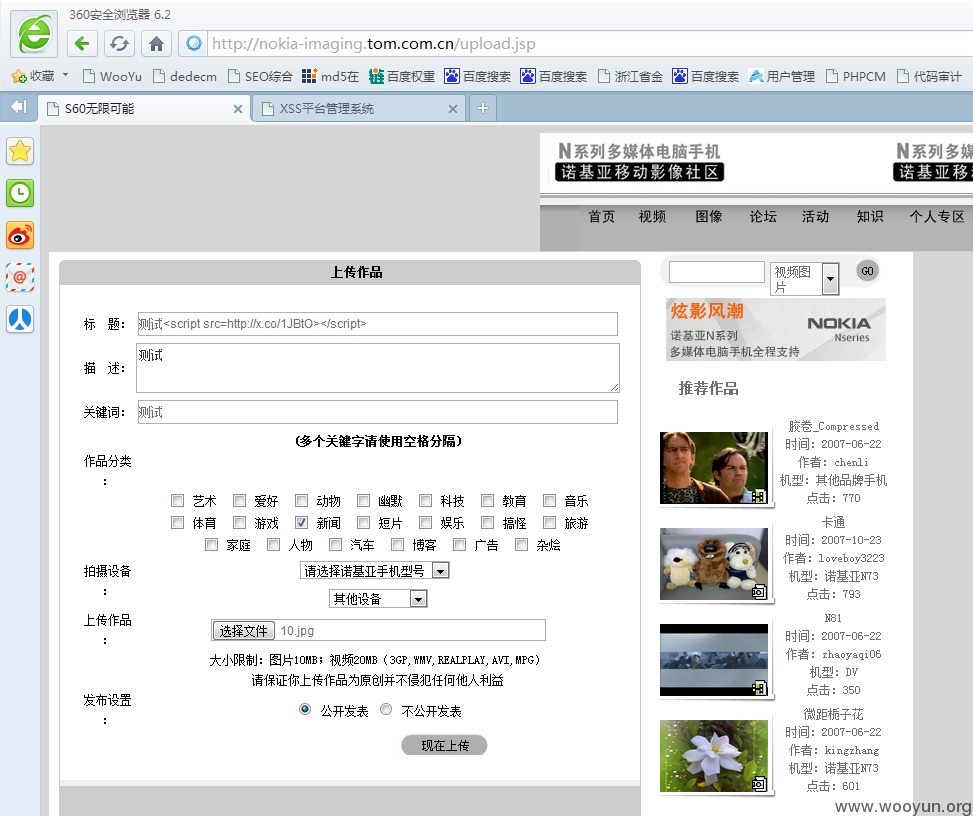Check the 科技 category checkbox
Viewport: 973px width, 816px height.
[426, 500]
